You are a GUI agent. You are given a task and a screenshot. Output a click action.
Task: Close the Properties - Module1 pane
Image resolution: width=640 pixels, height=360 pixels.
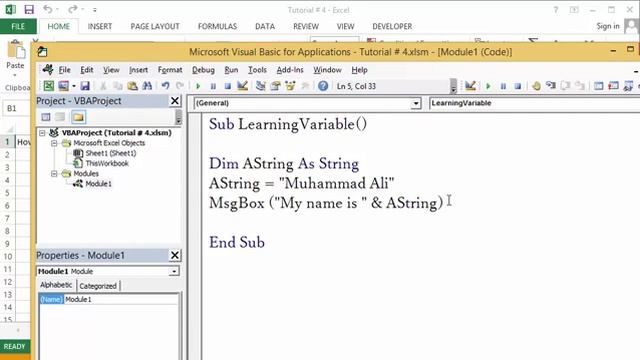click(x=175, y=255)
